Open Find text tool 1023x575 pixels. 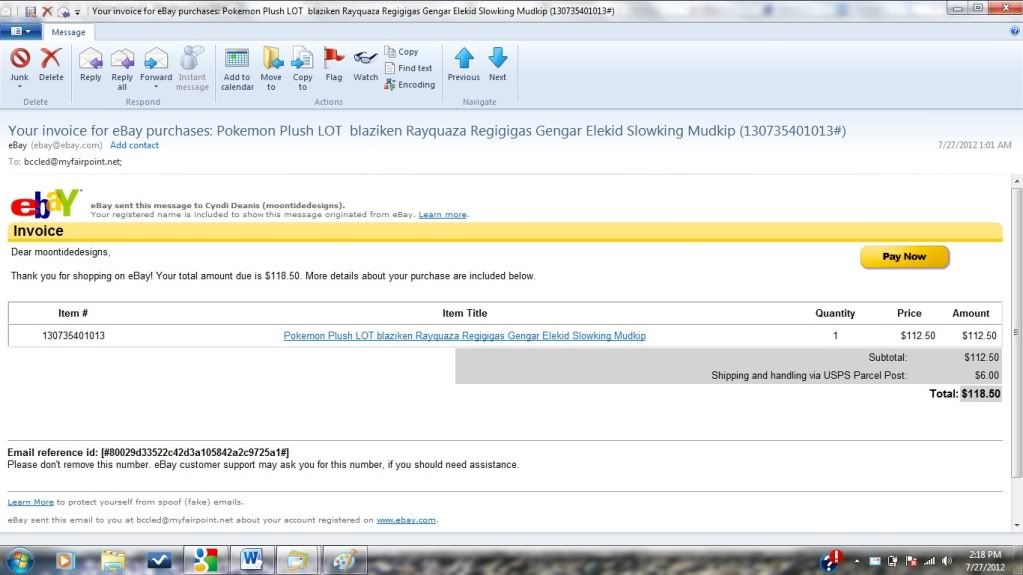pyautogui.click(x=408, y=68)
